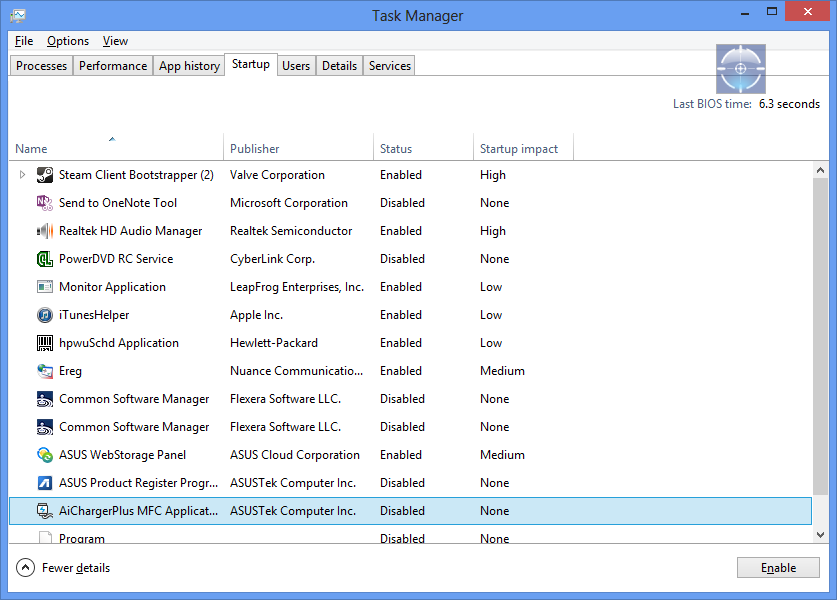Click the 'Realtek Semiconductor' publisher cell

tap(291, 231)
